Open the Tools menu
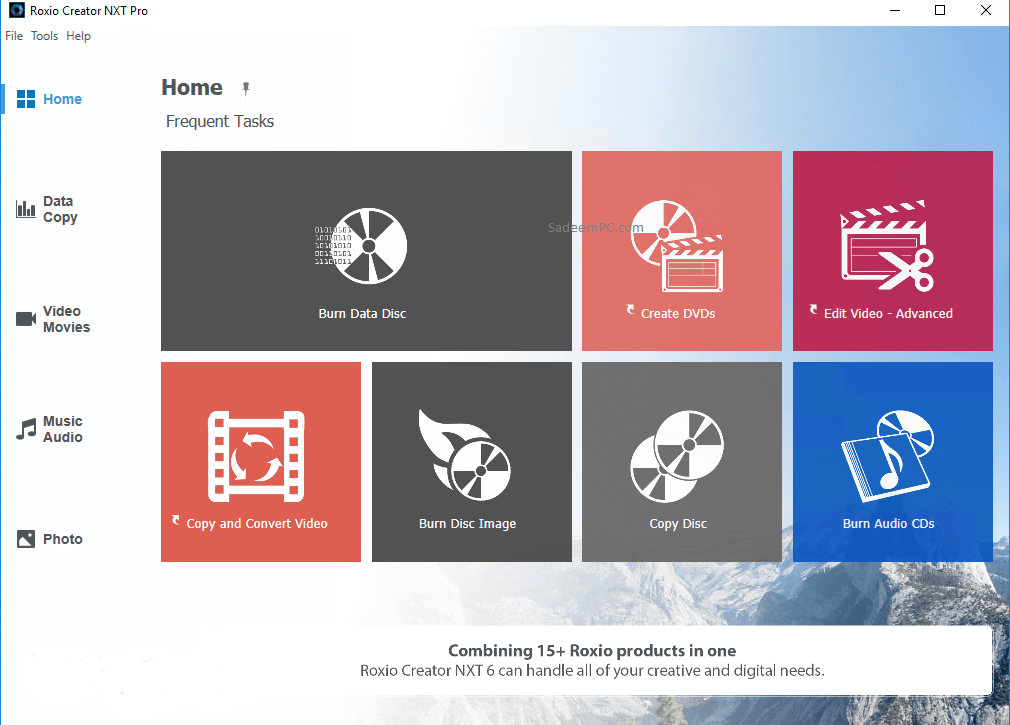Screen dimensions: 1010x725 tap(44, 36)
